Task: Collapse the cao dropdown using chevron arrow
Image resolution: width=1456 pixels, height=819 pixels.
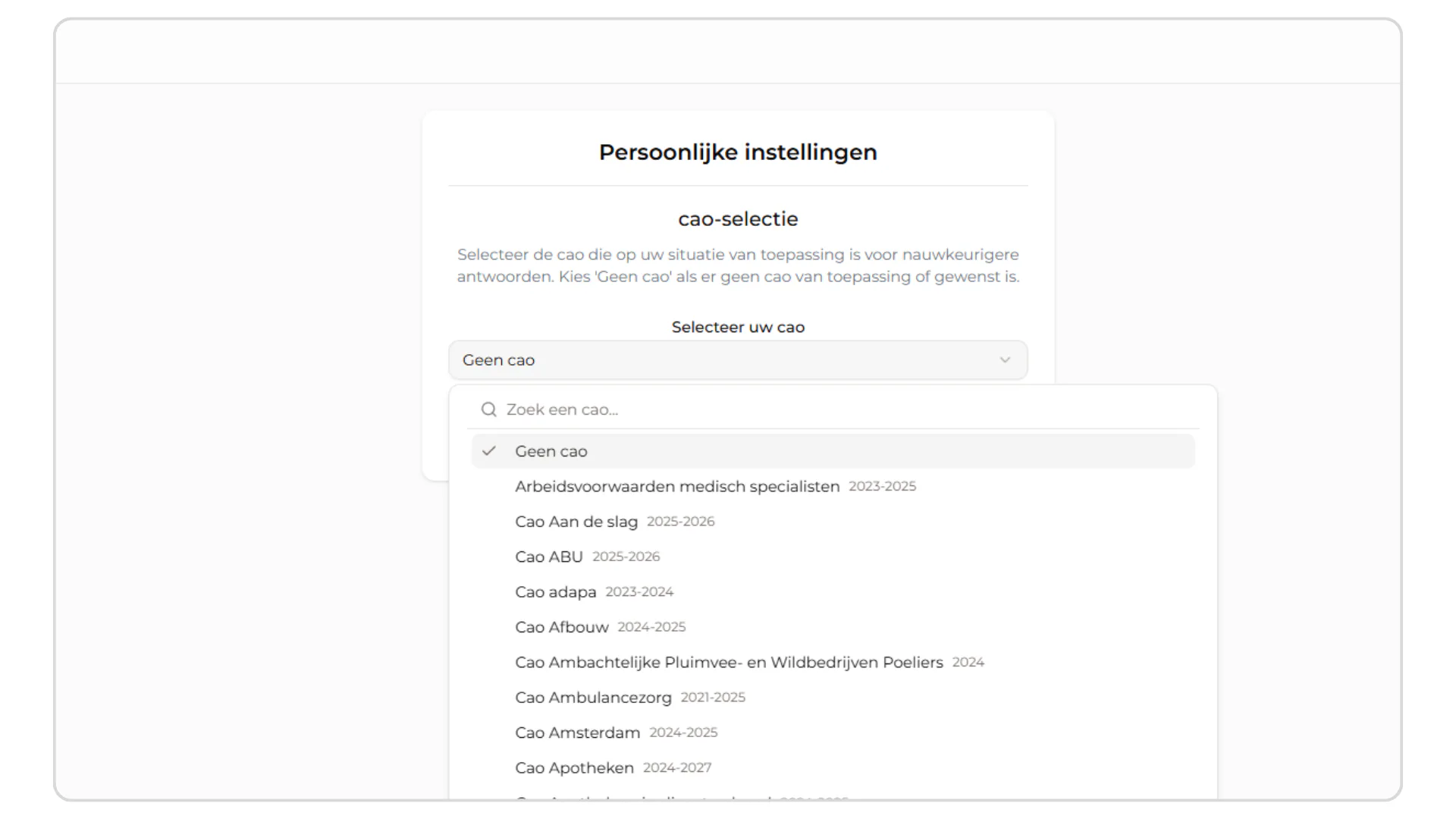Action: (x=1005, y=360)
